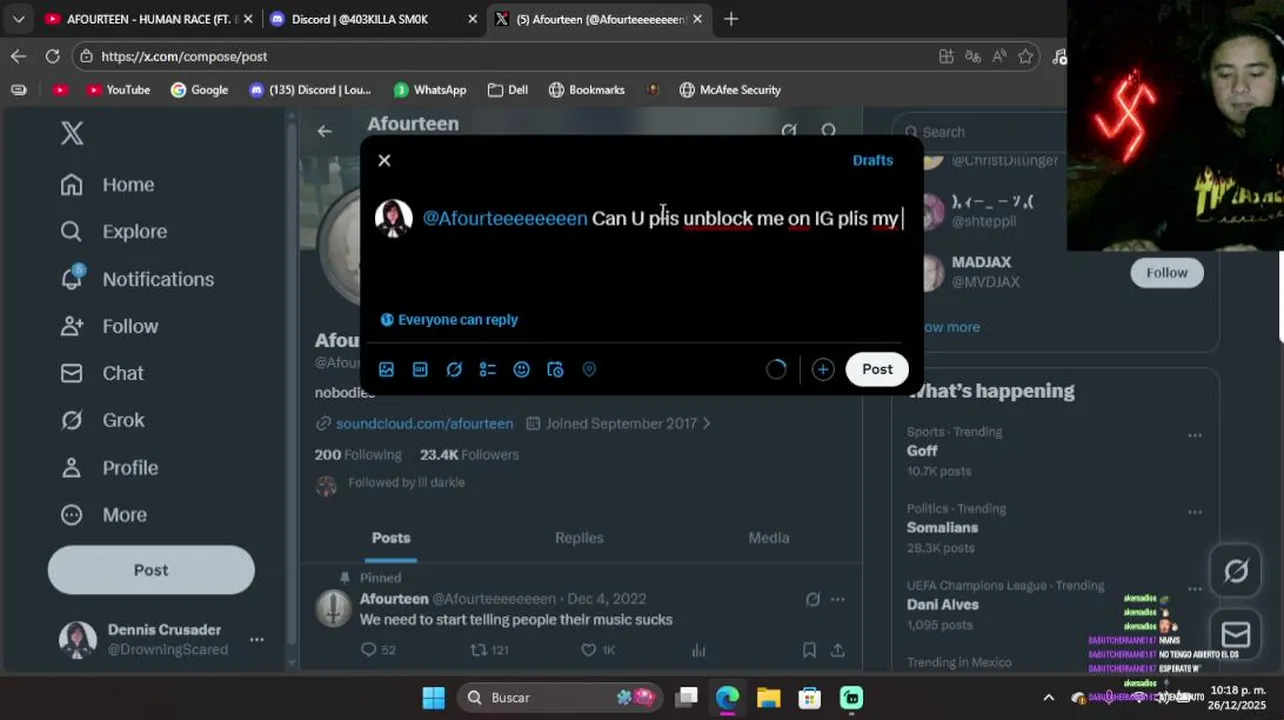
Task: Click Grok icon on pinned post
Action: (x=812, y=599)
